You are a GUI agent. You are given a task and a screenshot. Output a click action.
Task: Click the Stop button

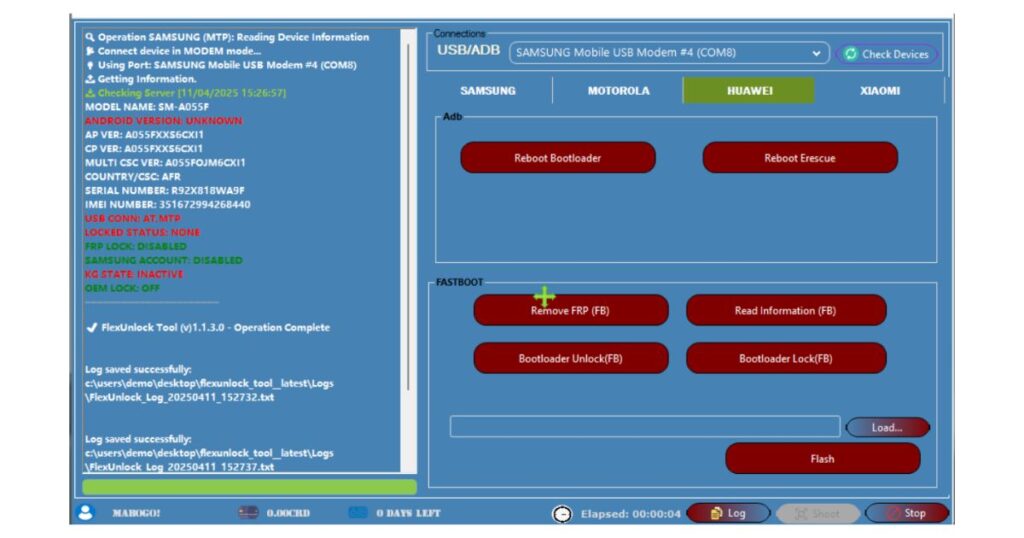tap(907, 513)
